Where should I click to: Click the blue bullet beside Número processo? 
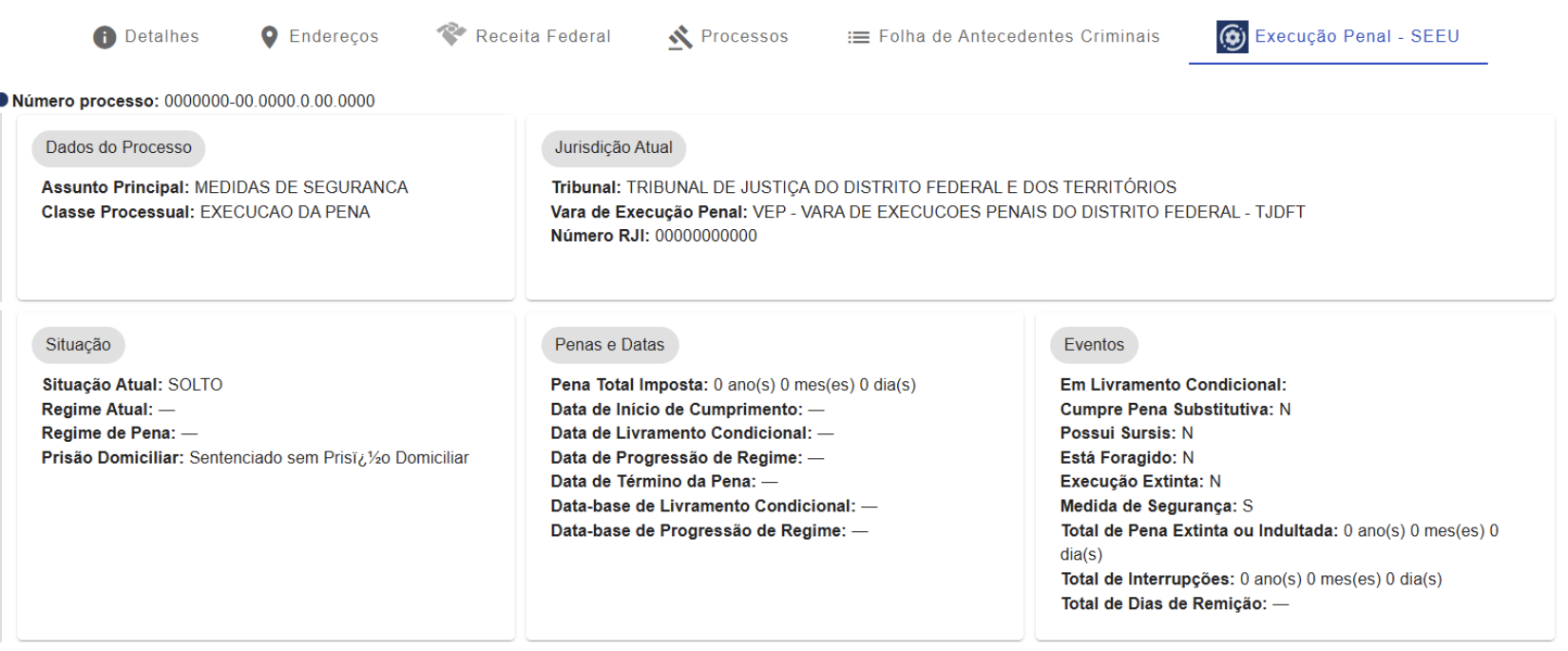point(3,100)
